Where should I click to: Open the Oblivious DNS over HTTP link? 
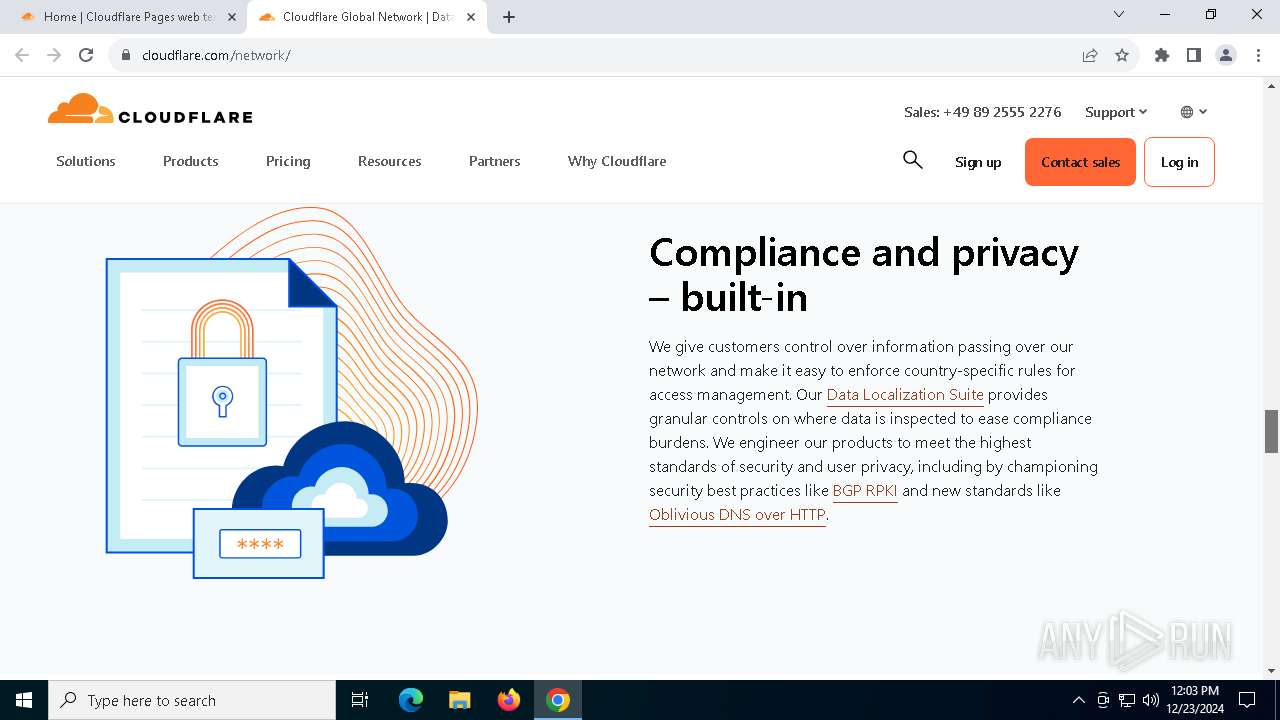pos(737,515)
